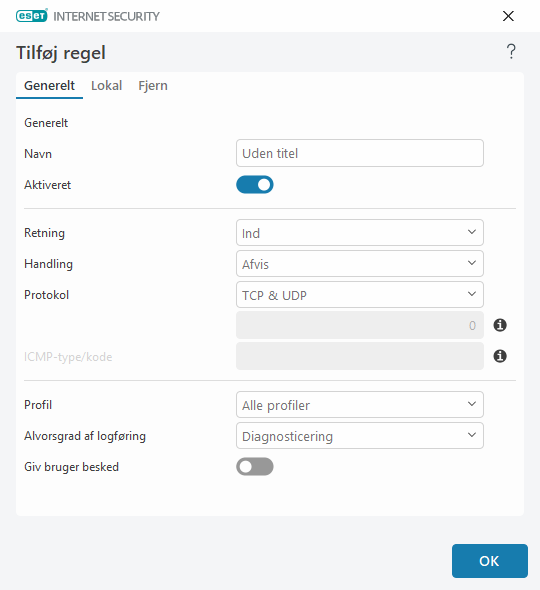540x590 pixels.
Task: Toggle the Aktiveret switch off
Action: (255, 185)
